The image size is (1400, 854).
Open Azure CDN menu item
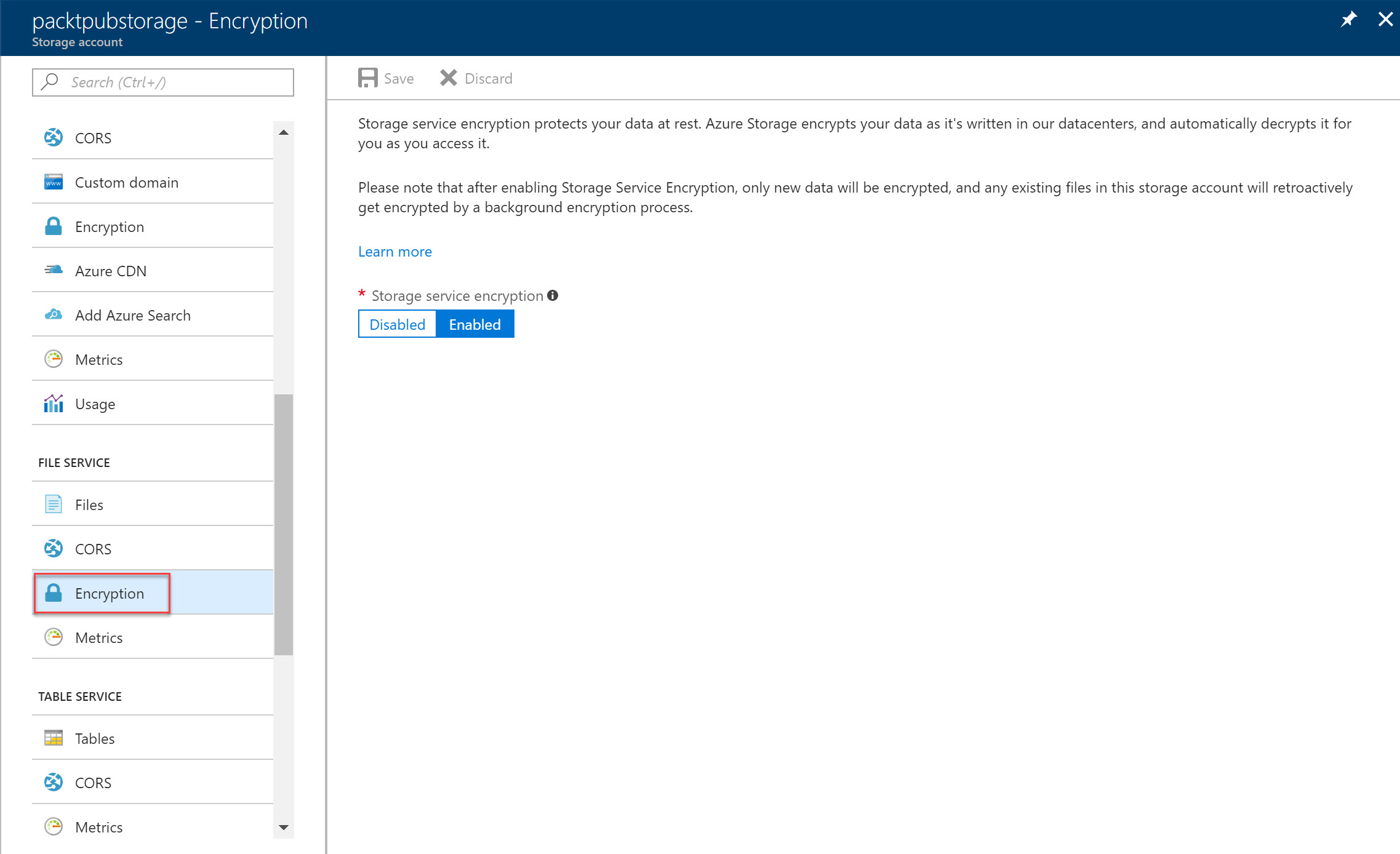point(153,271)
